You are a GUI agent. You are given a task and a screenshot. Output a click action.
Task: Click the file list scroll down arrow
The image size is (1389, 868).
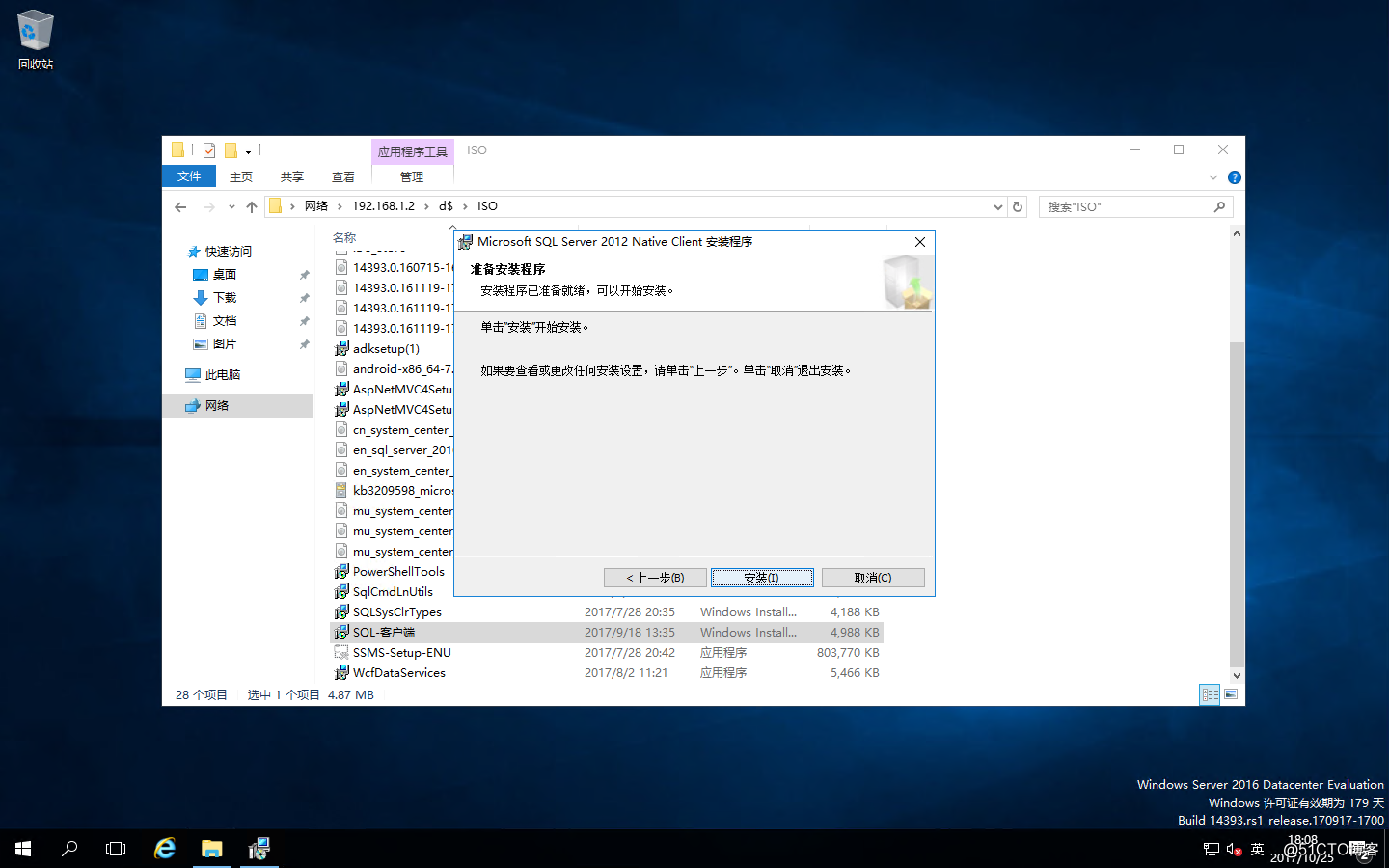(1237, 676)
